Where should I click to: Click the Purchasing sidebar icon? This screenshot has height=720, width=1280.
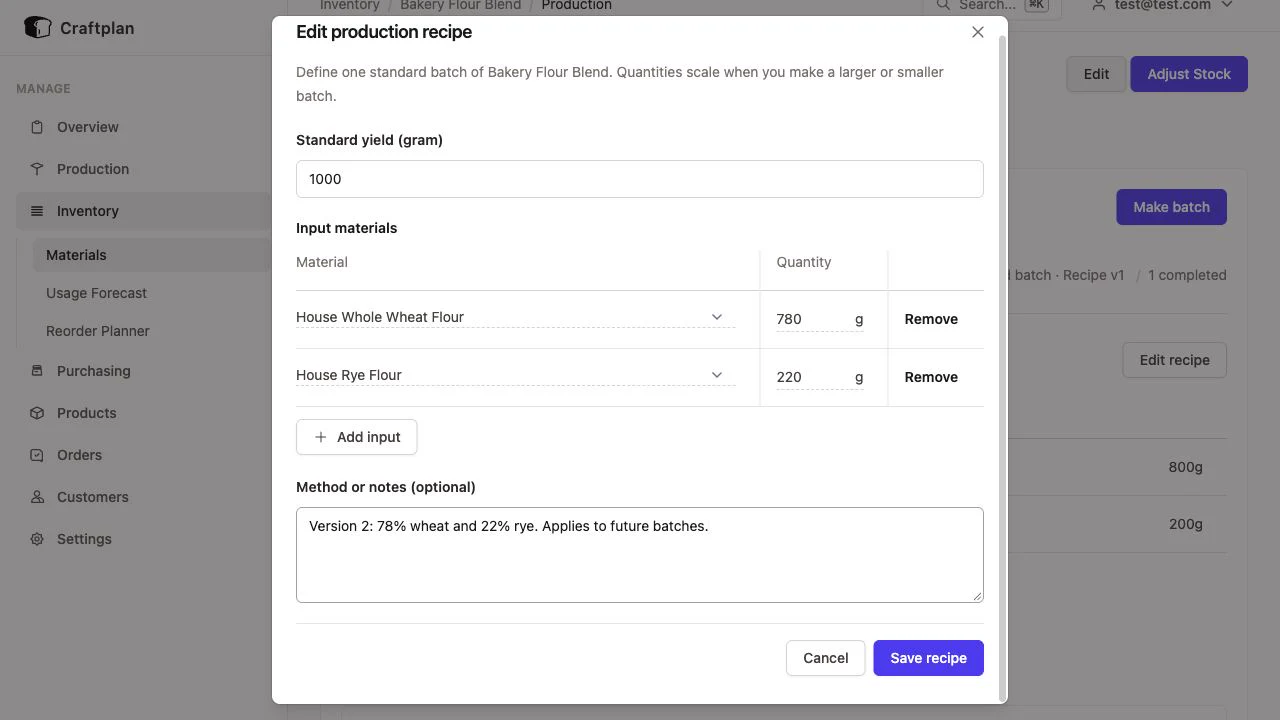[x=37, y=371]
